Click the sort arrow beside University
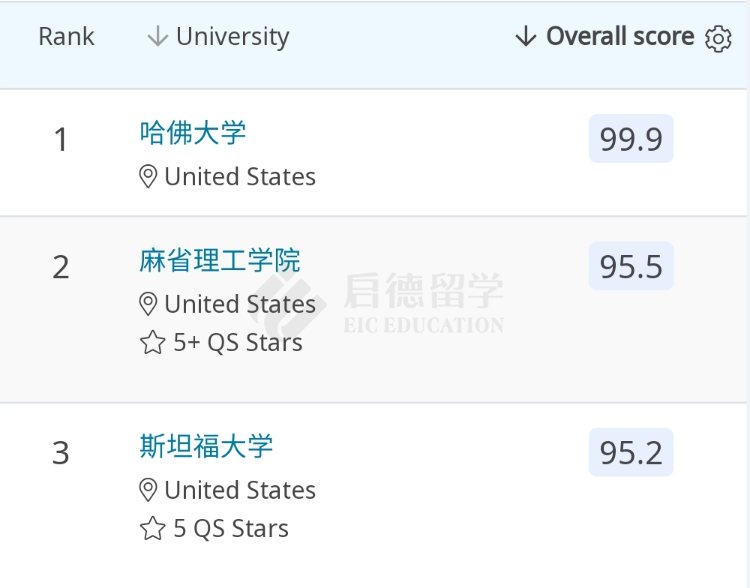The height and width of the screenshot is (588, 750). 157,37
